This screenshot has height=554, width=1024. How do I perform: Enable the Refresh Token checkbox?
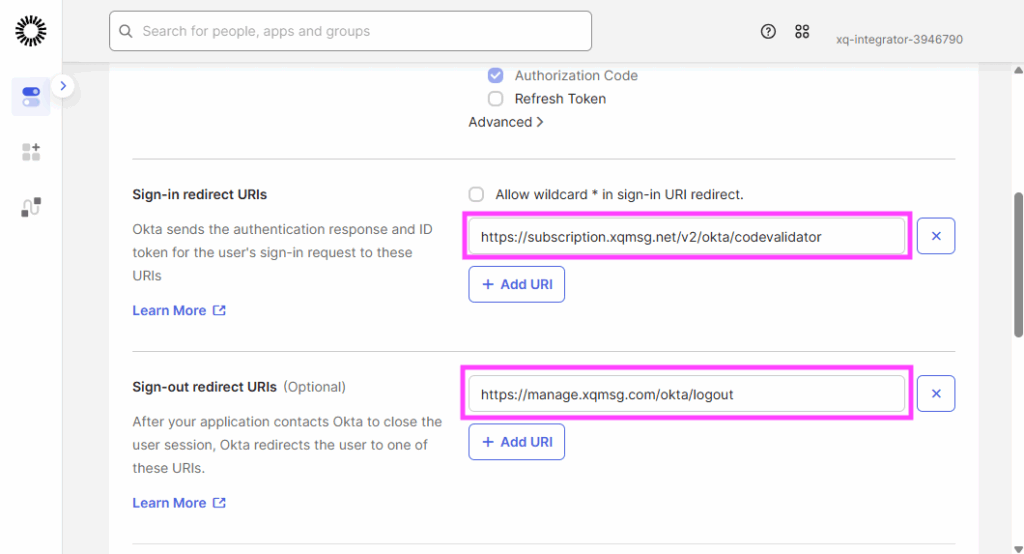pyautogui.click(x=495, y=99)
